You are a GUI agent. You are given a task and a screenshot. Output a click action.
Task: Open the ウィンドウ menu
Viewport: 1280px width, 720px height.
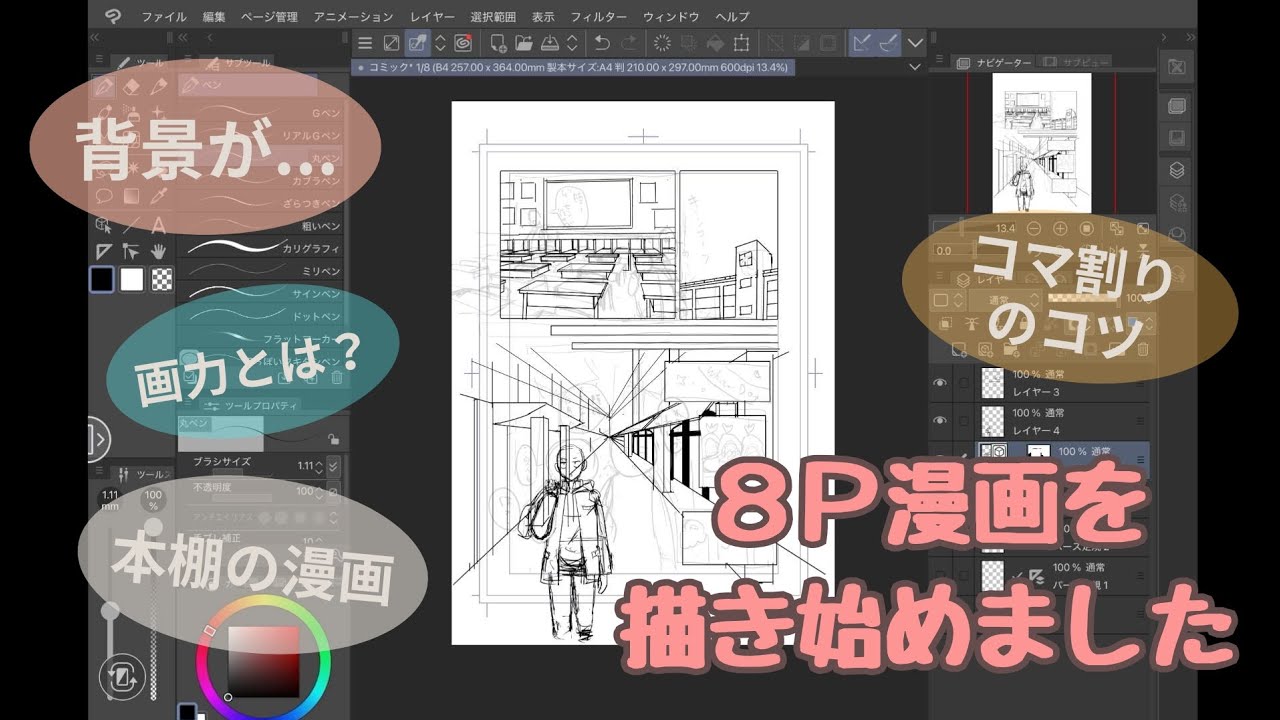(x=672, y=17)
